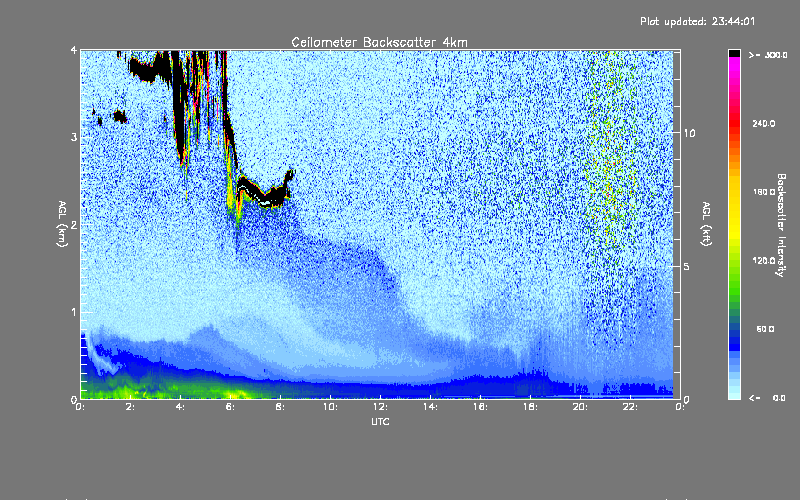Click the "2" tick on the AGL (km) axis
The width and height of the screenshot is (800, 500).
[74, 224]
